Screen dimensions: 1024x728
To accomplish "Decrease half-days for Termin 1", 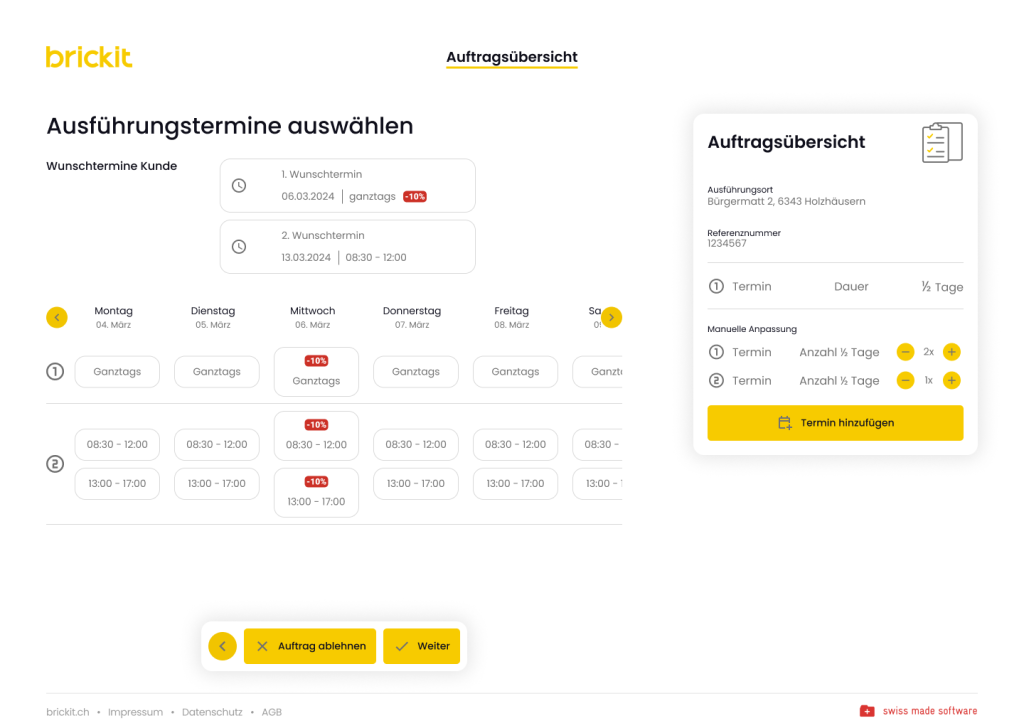I will [905, 352].
